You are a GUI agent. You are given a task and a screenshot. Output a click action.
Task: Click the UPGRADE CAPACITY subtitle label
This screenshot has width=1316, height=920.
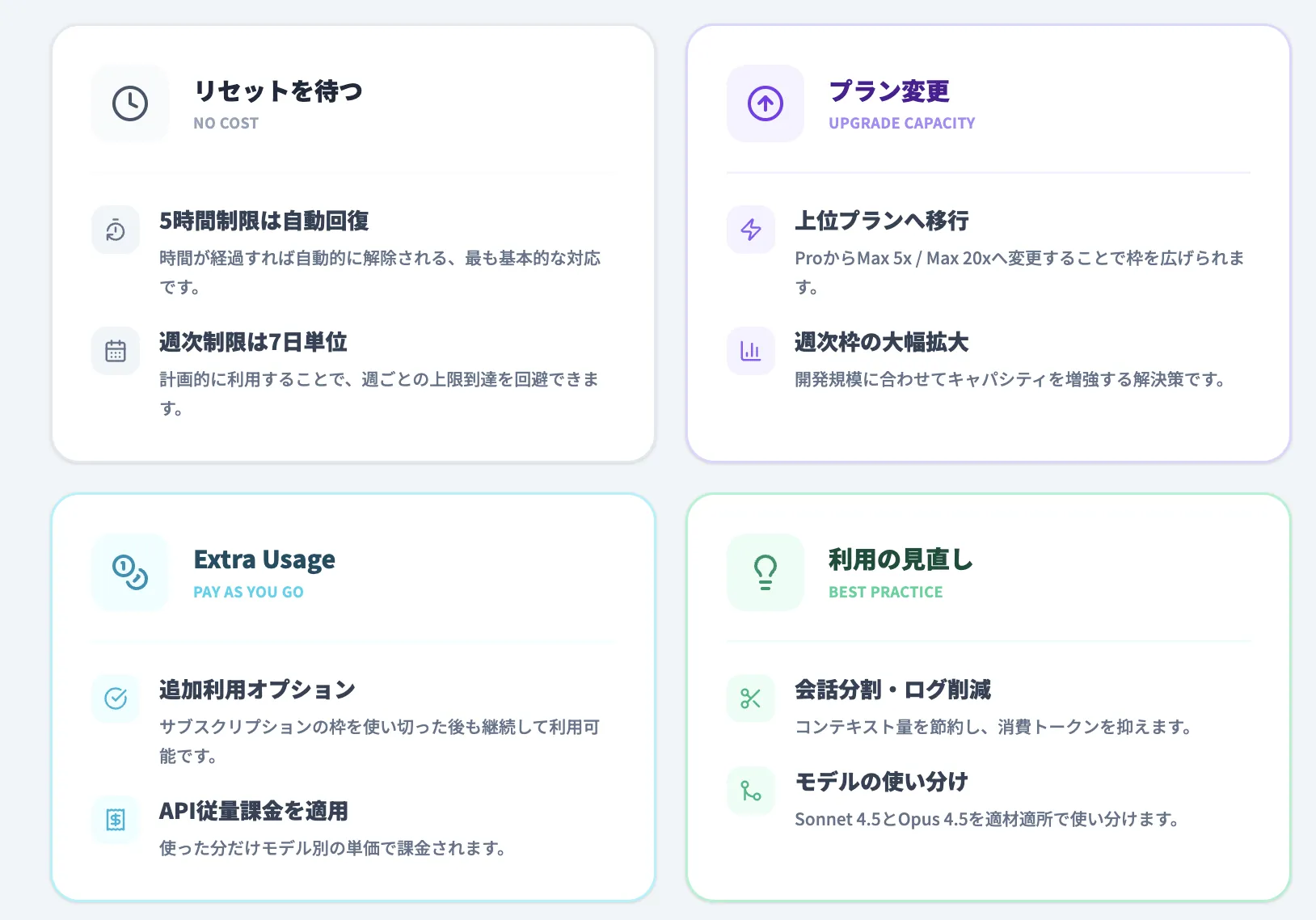point(902,123)
